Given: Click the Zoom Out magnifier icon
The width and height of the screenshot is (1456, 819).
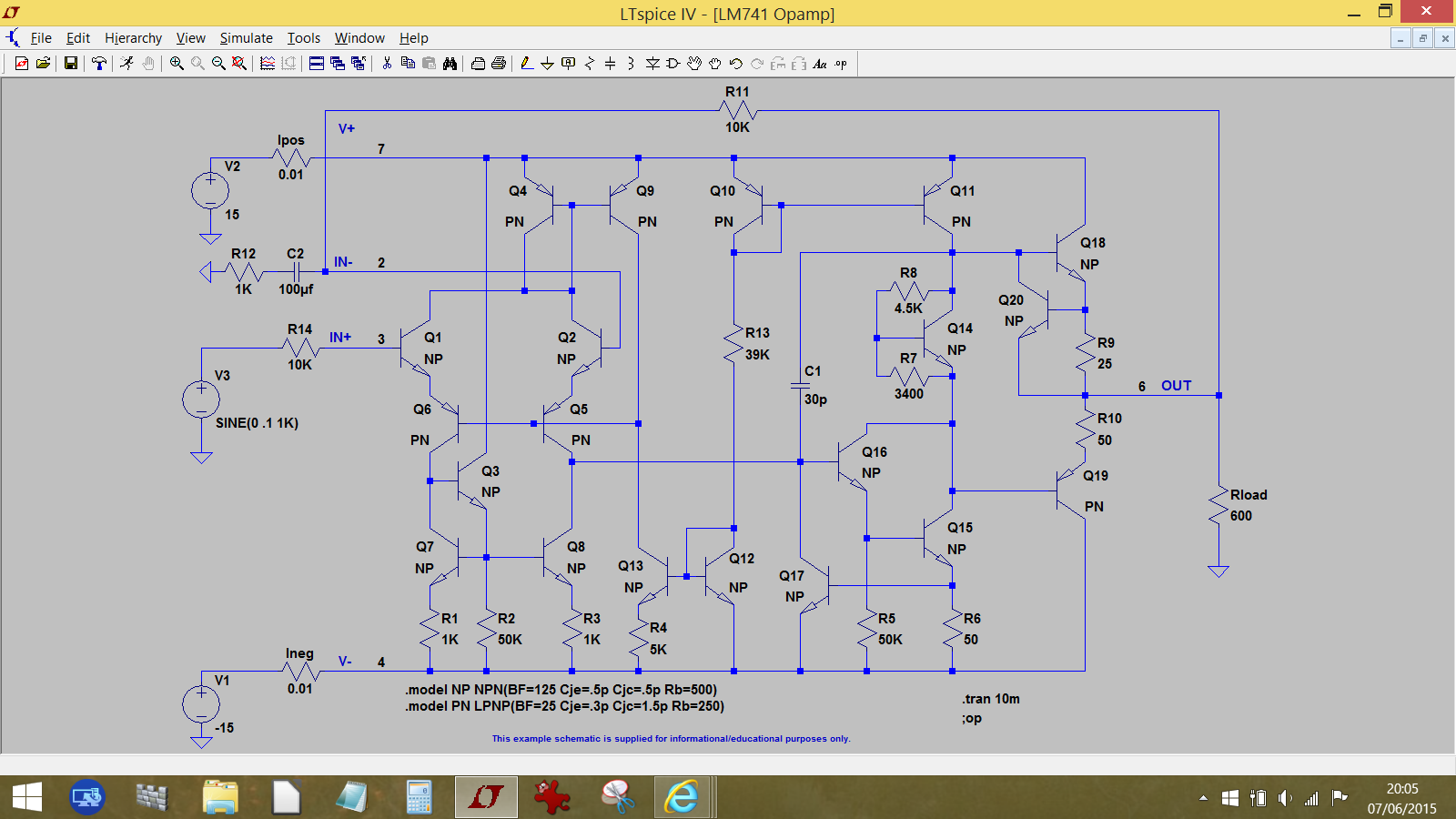Looking at the screenshot, I should [x=218, y=64].
